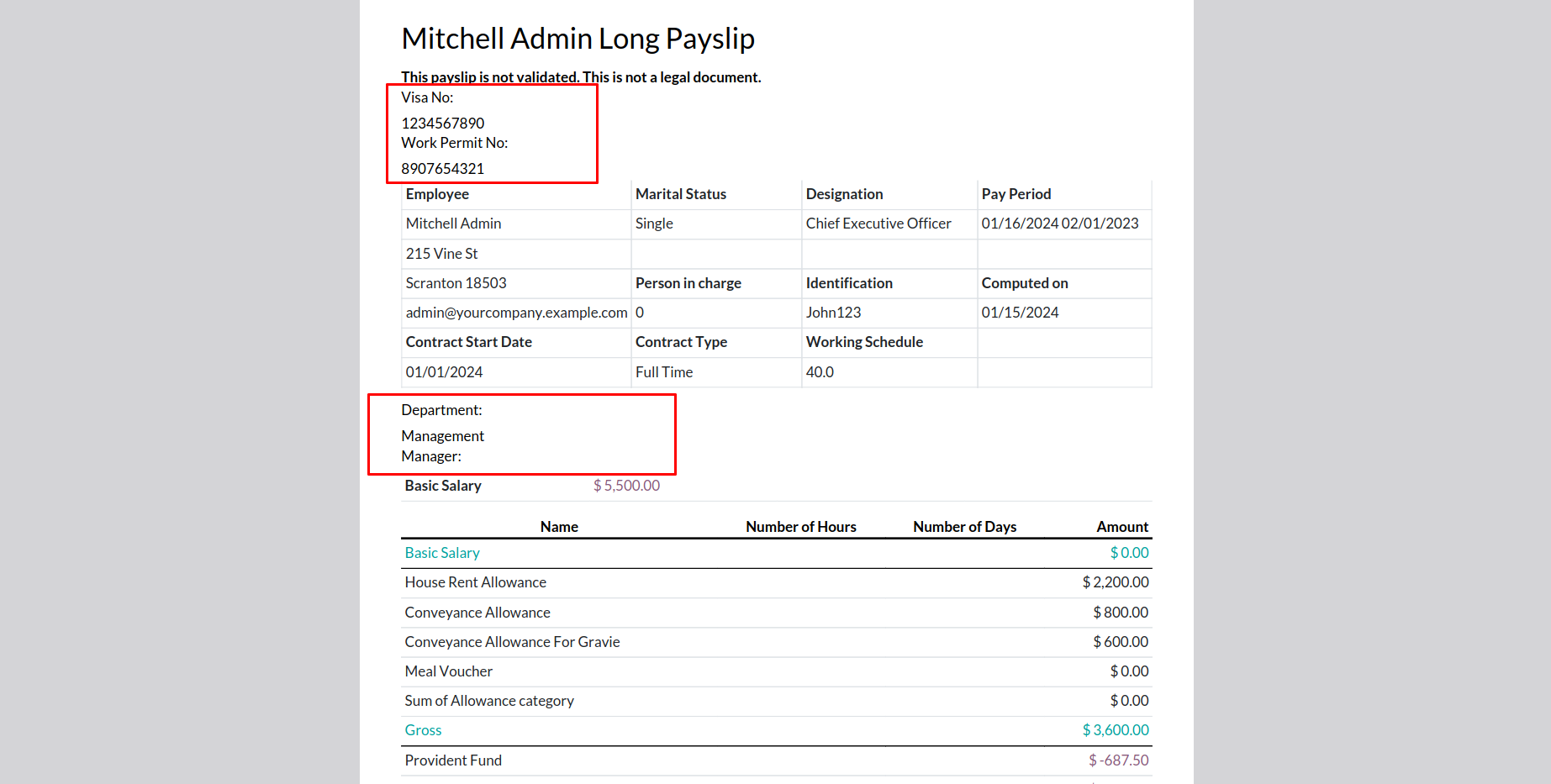The height and width of the screenshot is (784, 1551).
Task: Click the 'Person in charge' label
Action: click(688, 283)
